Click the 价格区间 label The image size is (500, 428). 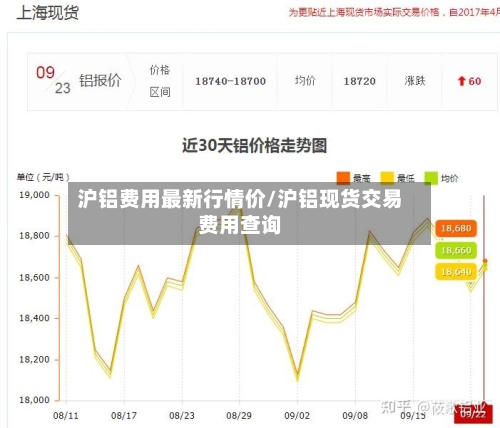tap(160, 81)
